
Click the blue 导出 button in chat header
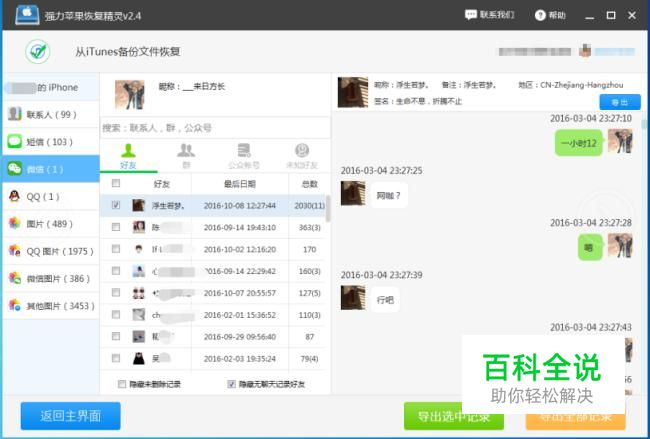pos(620,102)
